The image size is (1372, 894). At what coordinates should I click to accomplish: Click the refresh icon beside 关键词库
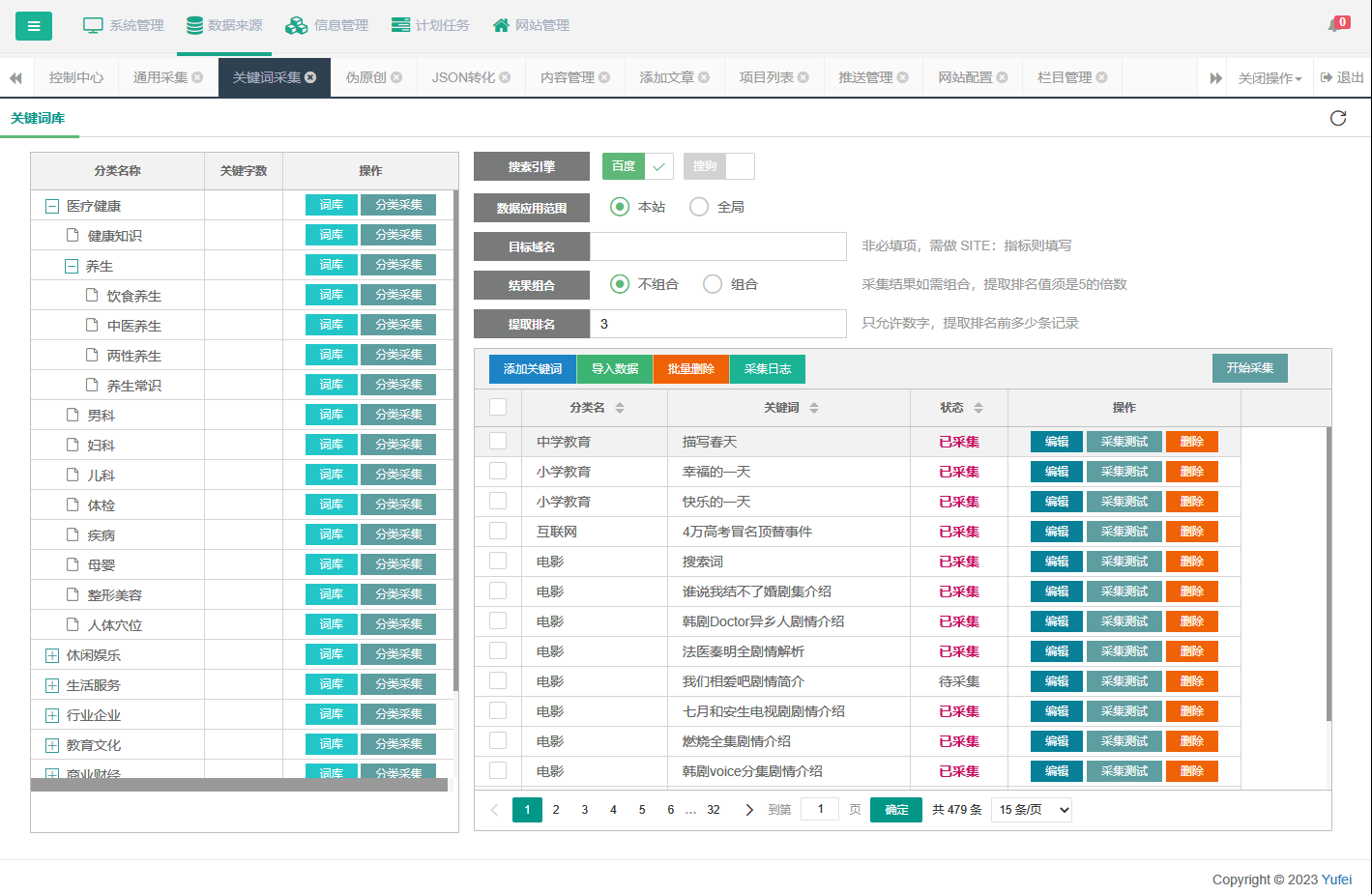[1338, 118]
